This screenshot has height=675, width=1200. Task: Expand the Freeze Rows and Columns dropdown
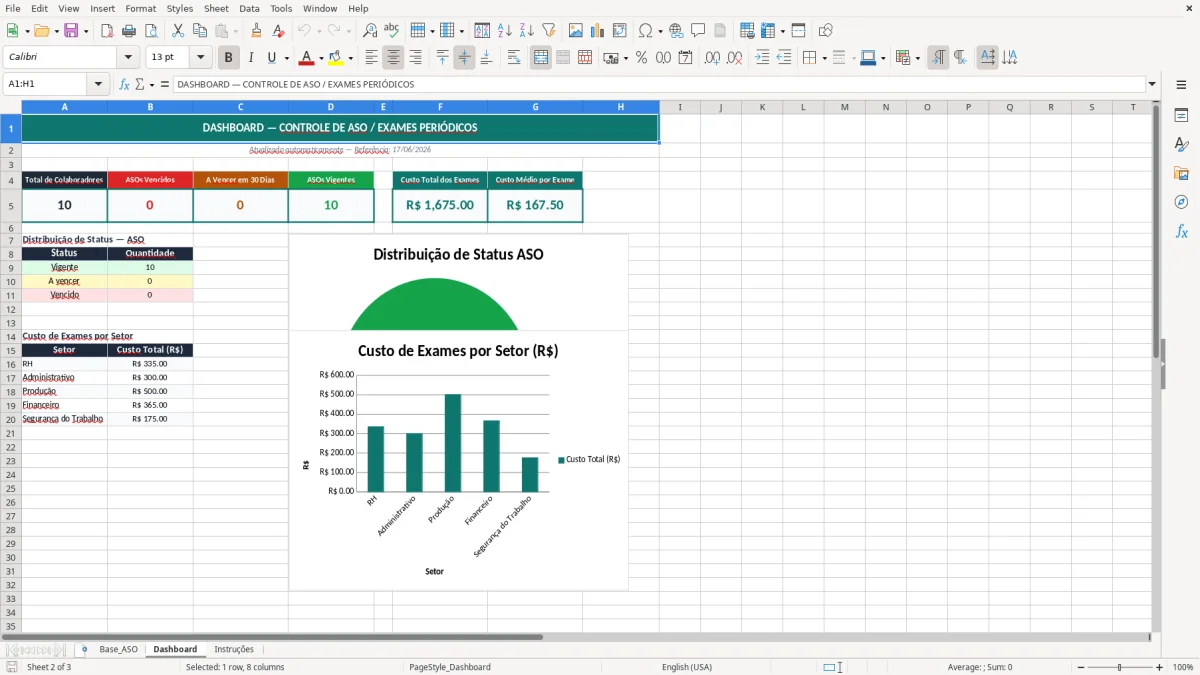(x=782, y=31)
